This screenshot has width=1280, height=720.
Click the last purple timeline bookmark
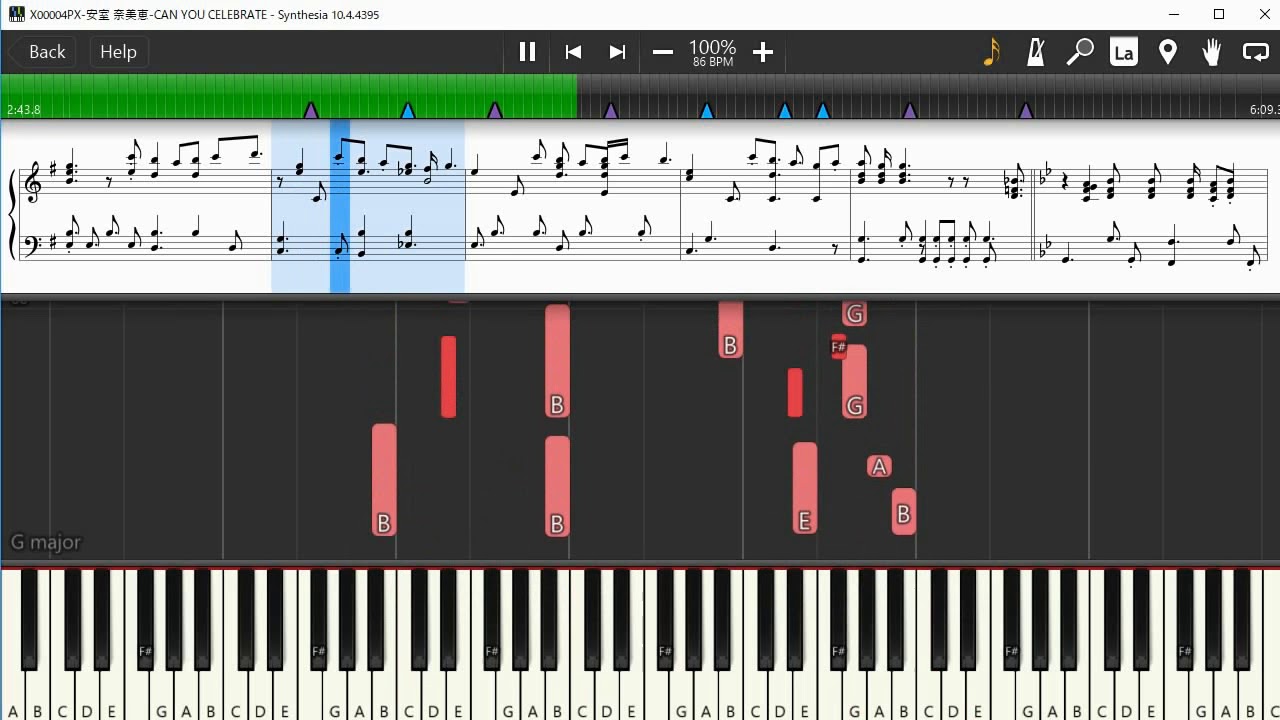point(1026,110)
